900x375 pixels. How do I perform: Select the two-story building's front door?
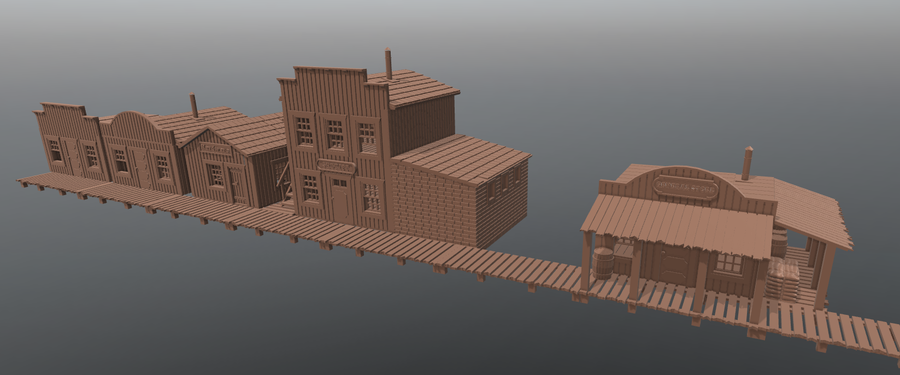point(340,200)
